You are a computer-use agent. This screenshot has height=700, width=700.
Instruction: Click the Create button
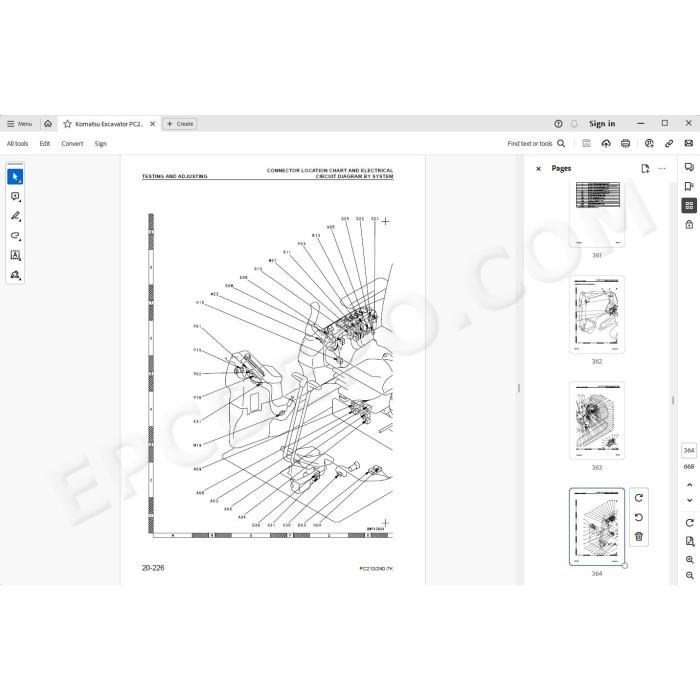pos(180,124)
